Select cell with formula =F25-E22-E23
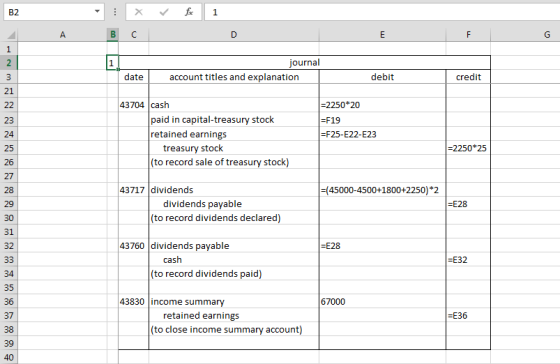This screenshot has height=364, width=560. click(382, 134)
